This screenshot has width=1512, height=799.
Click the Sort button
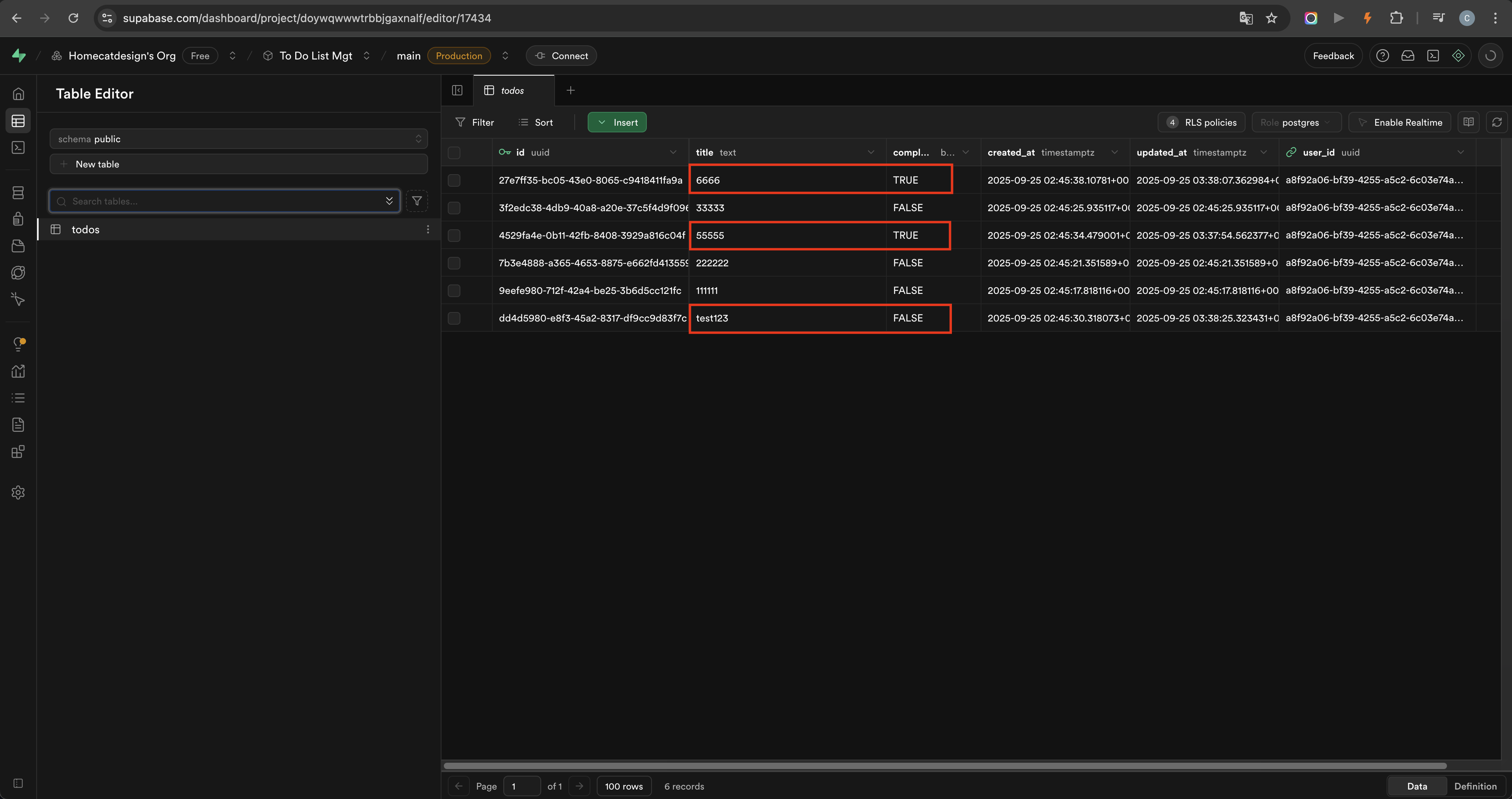pos(536,122)
